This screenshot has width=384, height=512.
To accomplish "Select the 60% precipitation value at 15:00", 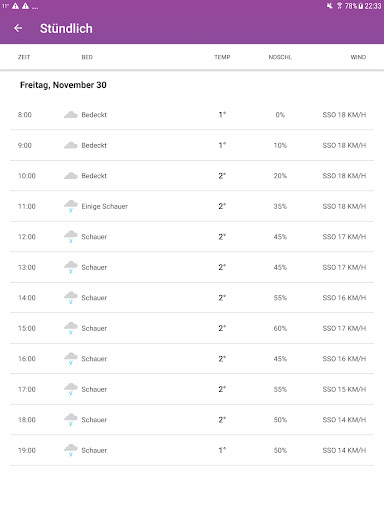I will click(x=280, y=328).
